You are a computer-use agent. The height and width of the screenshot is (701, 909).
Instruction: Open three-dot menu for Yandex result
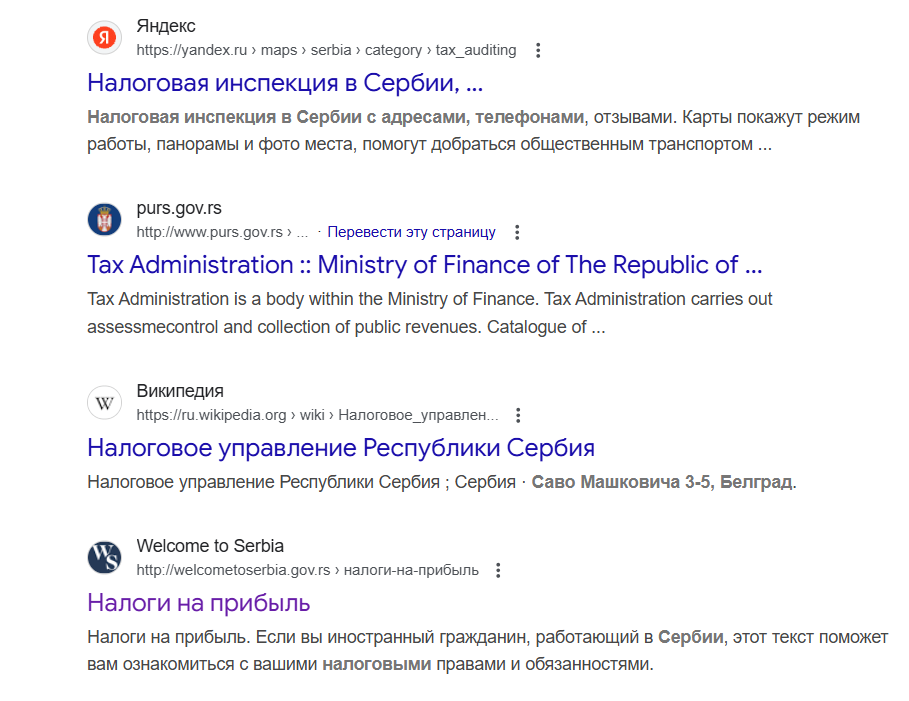tap(538, 50)
